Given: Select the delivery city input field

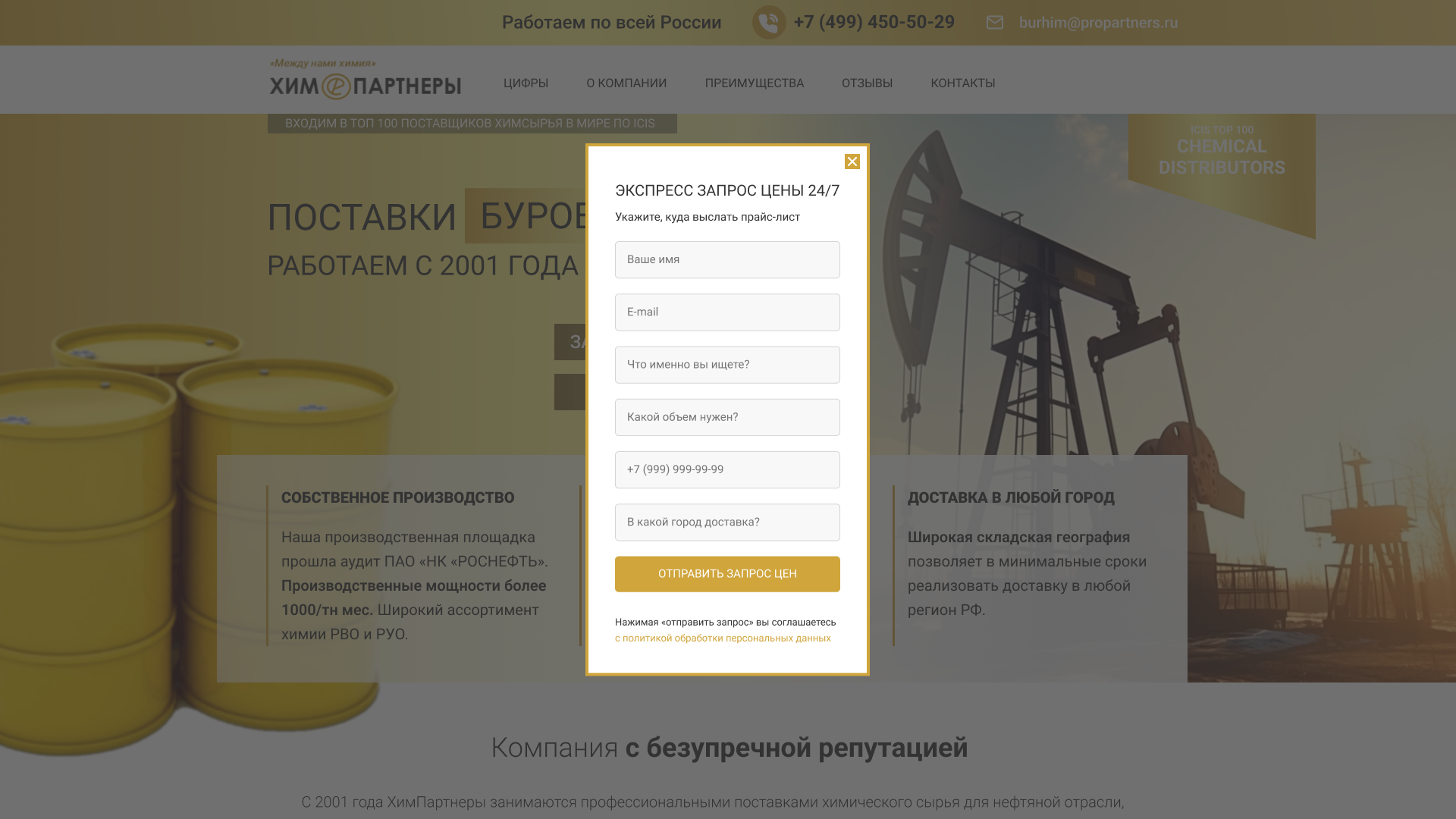Looking at the screenshot, I should [x=727, y=522].
